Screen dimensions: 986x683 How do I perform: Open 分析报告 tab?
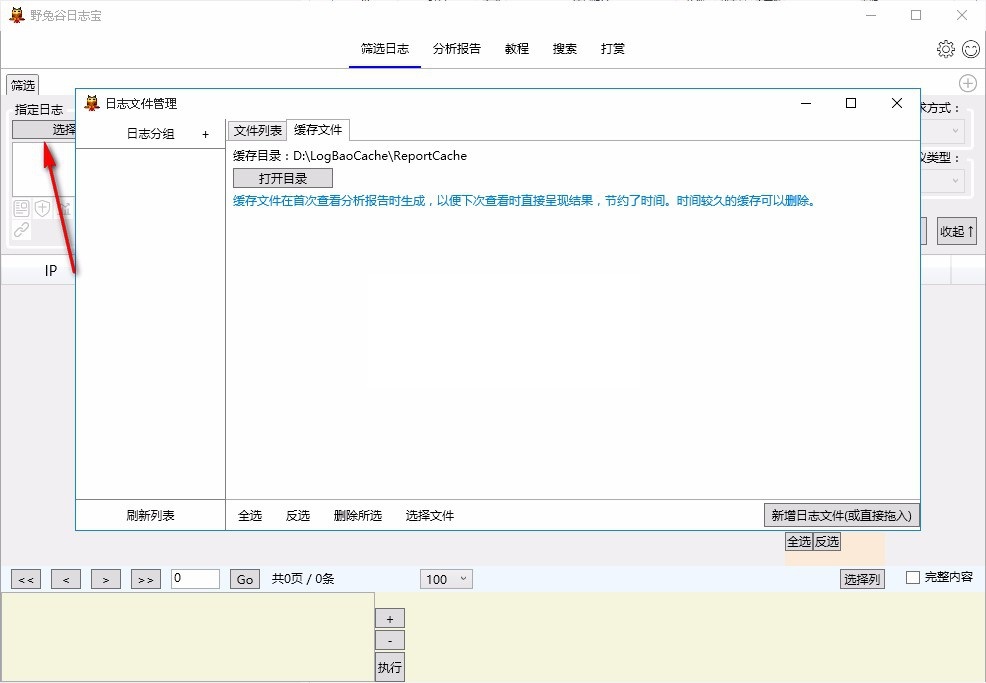457,48
